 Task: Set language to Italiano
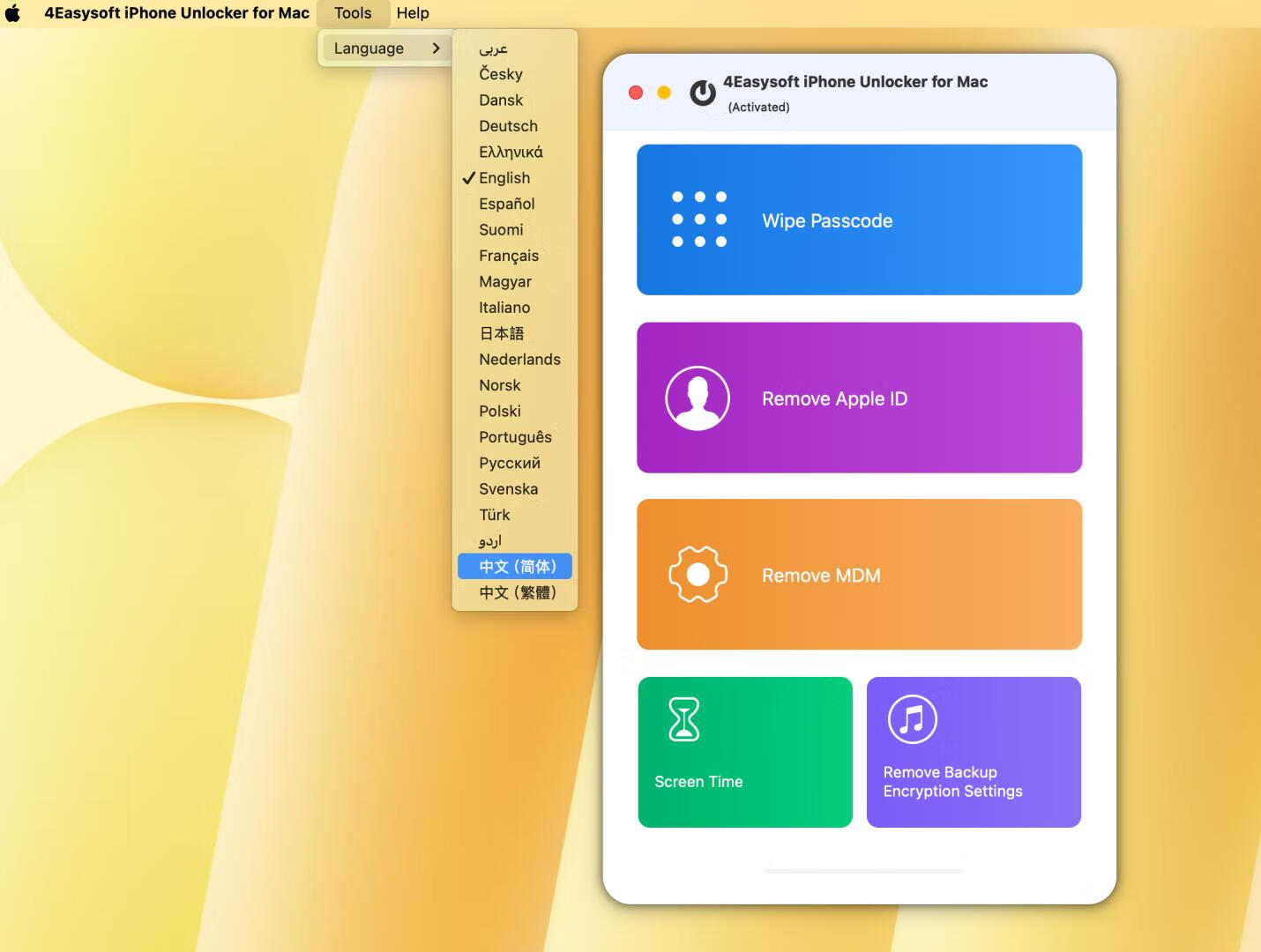[515, 308]
